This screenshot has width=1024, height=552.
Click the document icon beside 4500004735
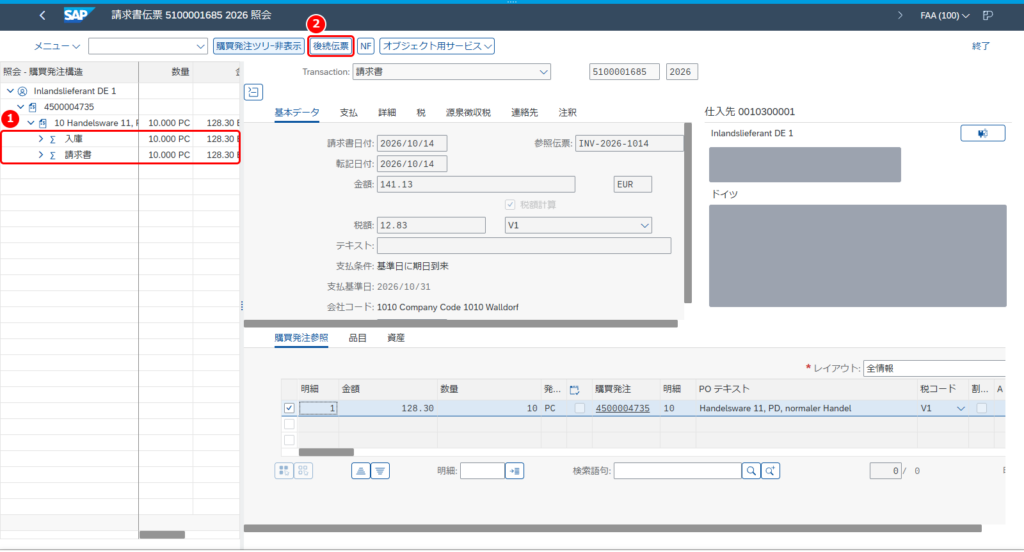tap(33, 107)
